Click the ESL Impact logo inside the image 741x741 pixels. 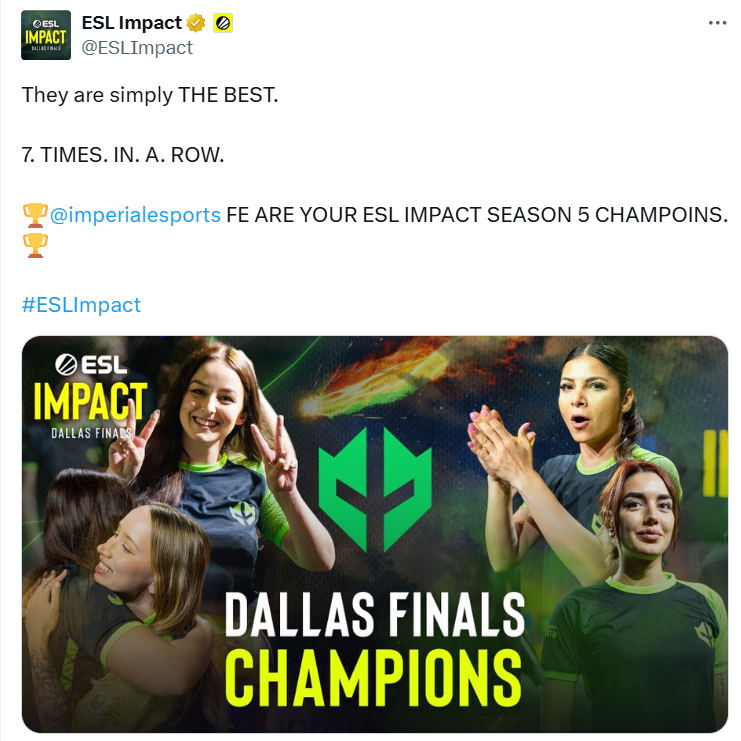90,396
